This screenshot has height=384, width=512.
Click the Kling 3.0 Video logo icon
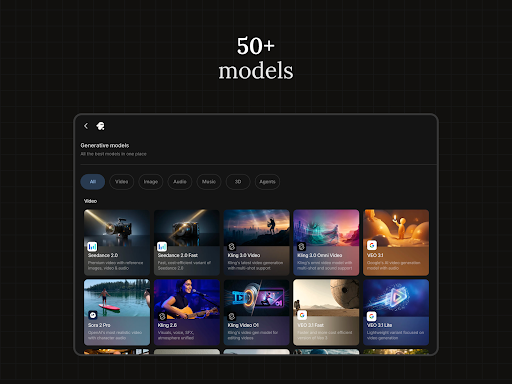(232, 246)
